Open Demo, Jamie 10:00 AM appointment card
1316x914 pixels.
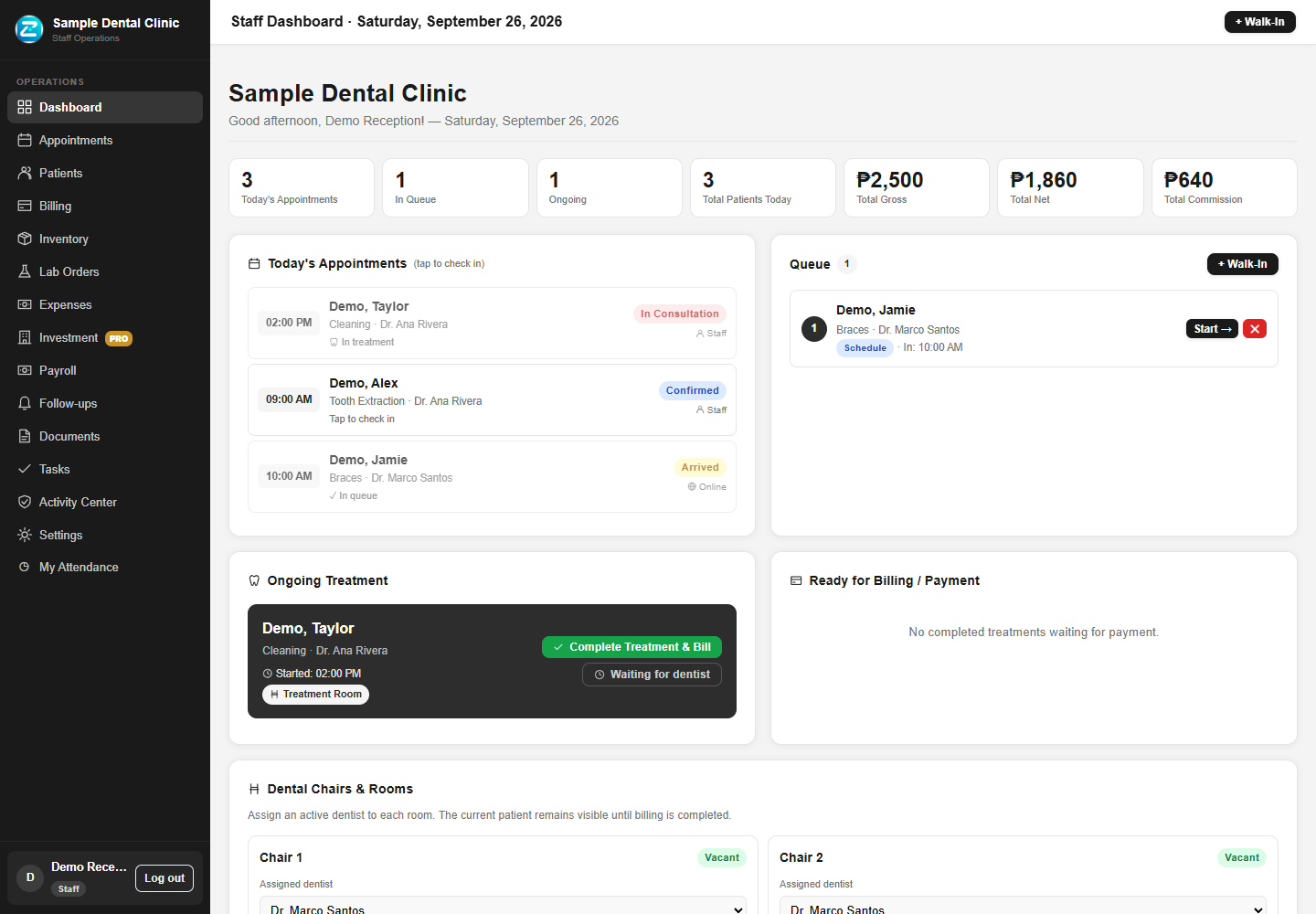tap(492, 477)
